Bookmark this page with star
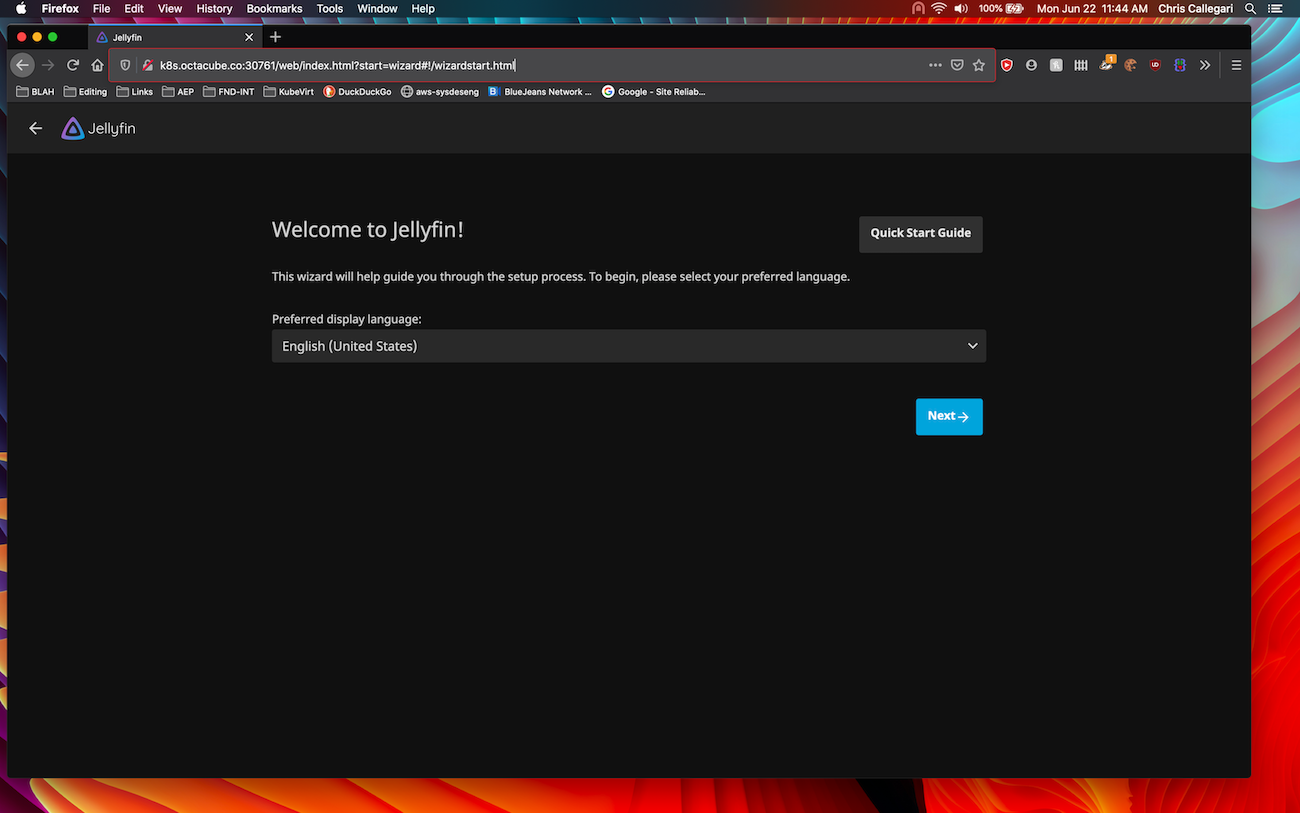 point(979,65)
